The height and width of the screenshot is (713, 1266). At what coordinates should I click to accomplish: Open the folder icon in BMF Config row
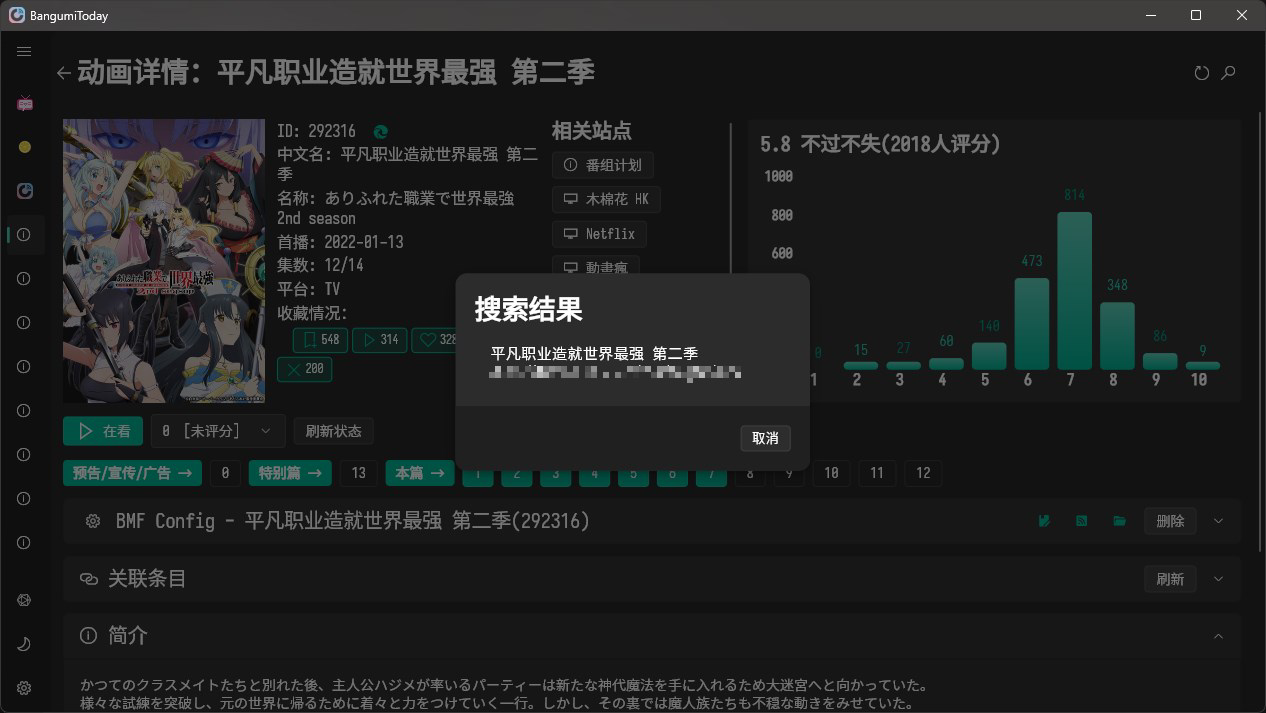(x=1119, y=521)
